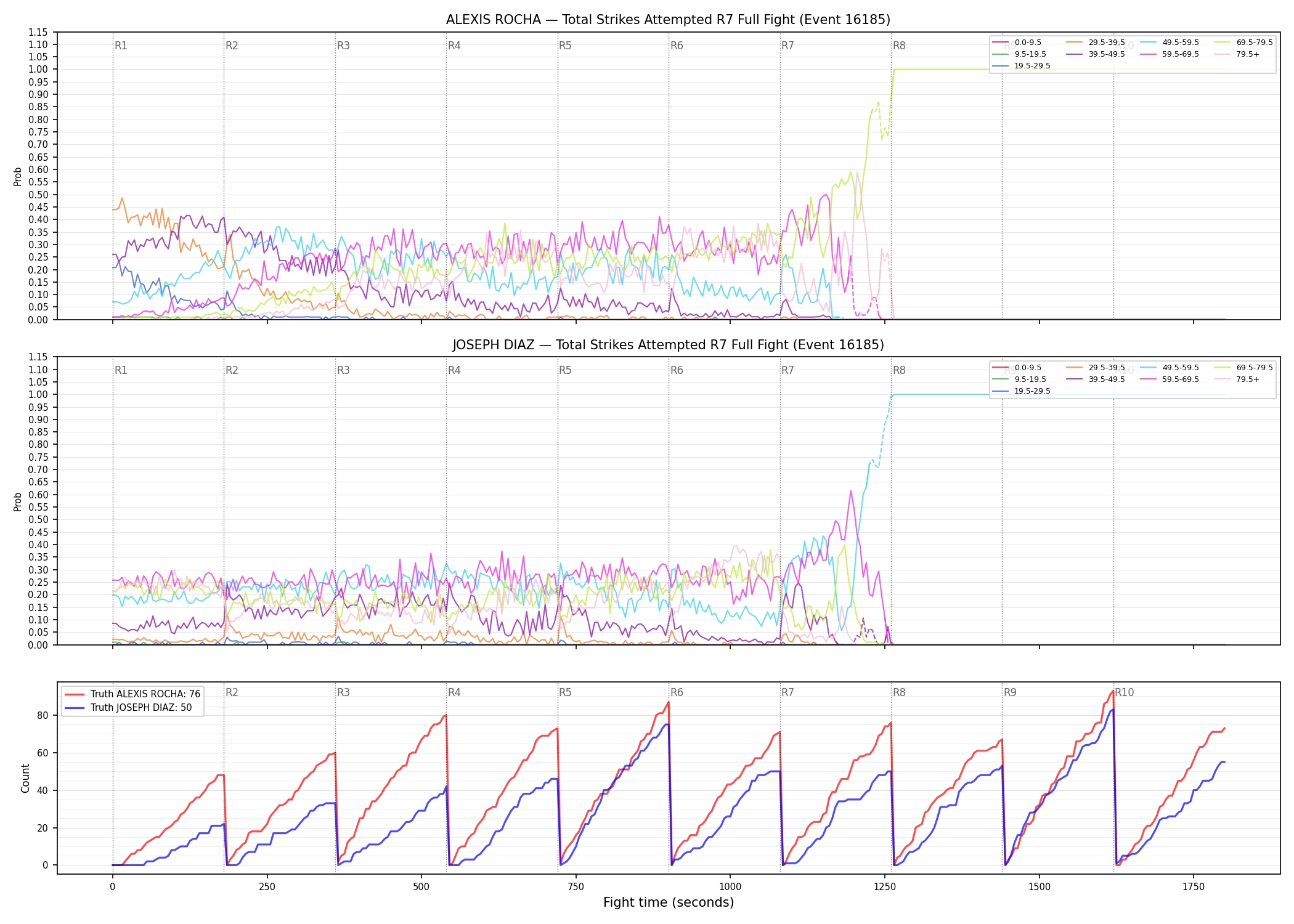Click the R9 round marker in the Count chart
1294x924 pixels.
tap(1010, 692)
